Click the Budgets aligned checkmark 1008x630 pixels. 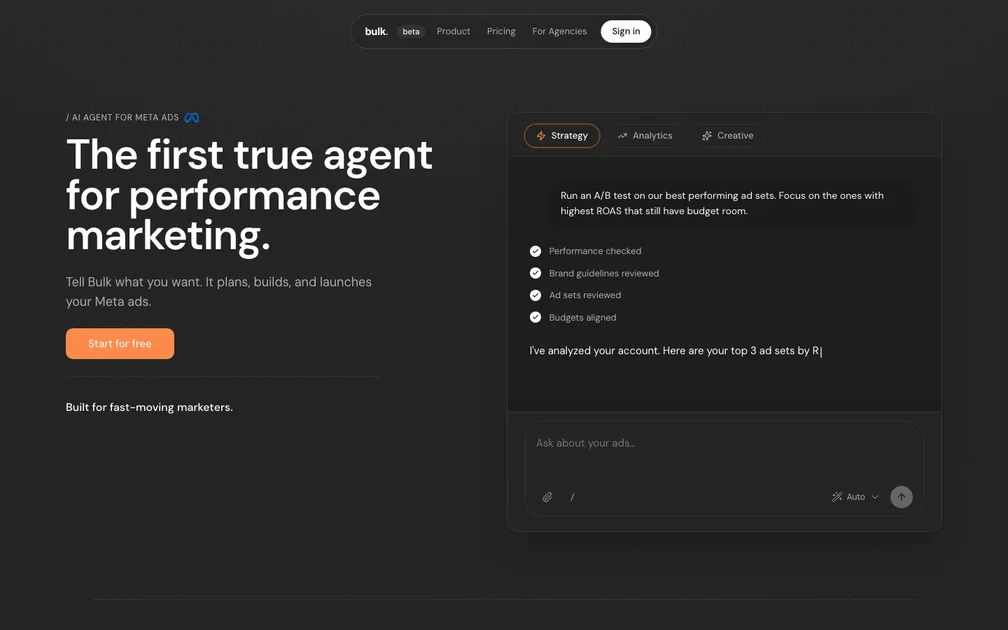tap(535, 317)
